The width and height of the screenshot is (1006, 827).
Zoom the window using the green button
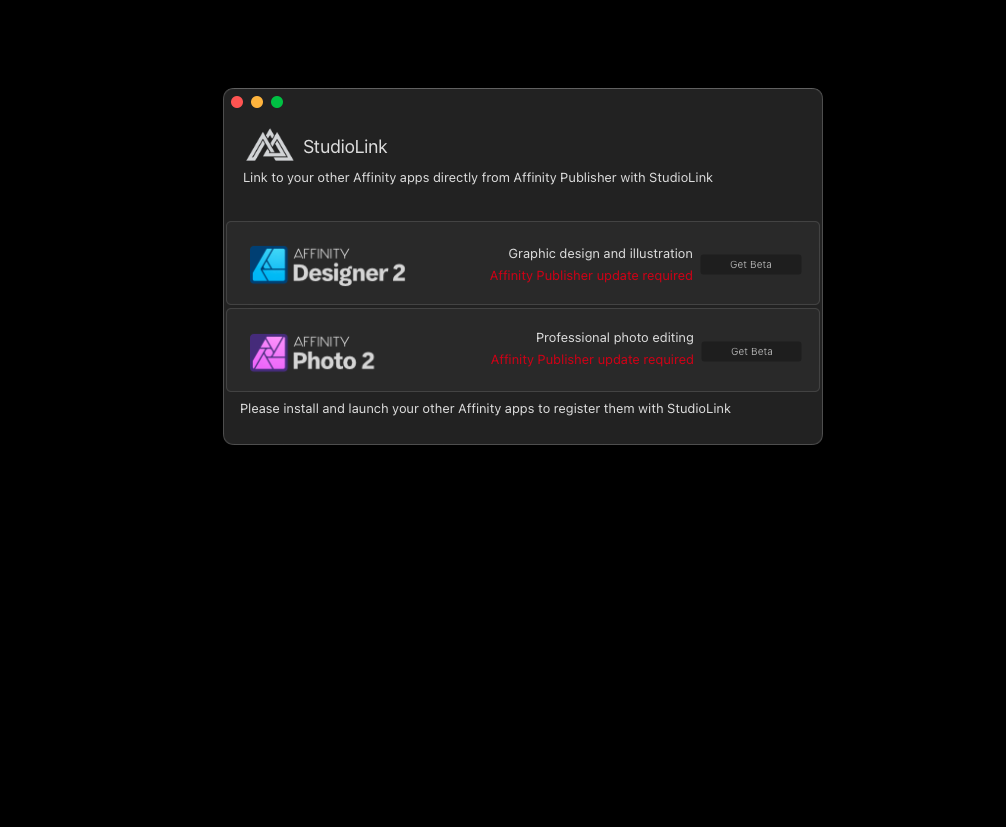click(277, 102)
